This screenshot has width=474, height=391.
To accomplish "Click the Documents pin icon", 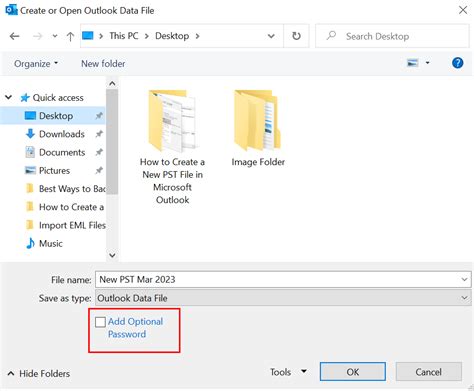I will coord(99,152).
